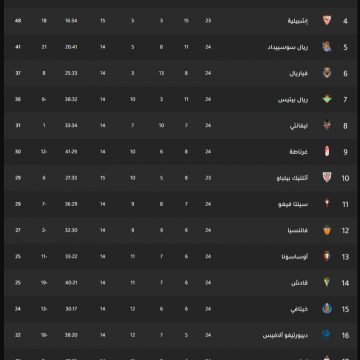Click the Athletic Bilbao striped crest
This screenshot has width=360, height=360.
coord(327,178)
